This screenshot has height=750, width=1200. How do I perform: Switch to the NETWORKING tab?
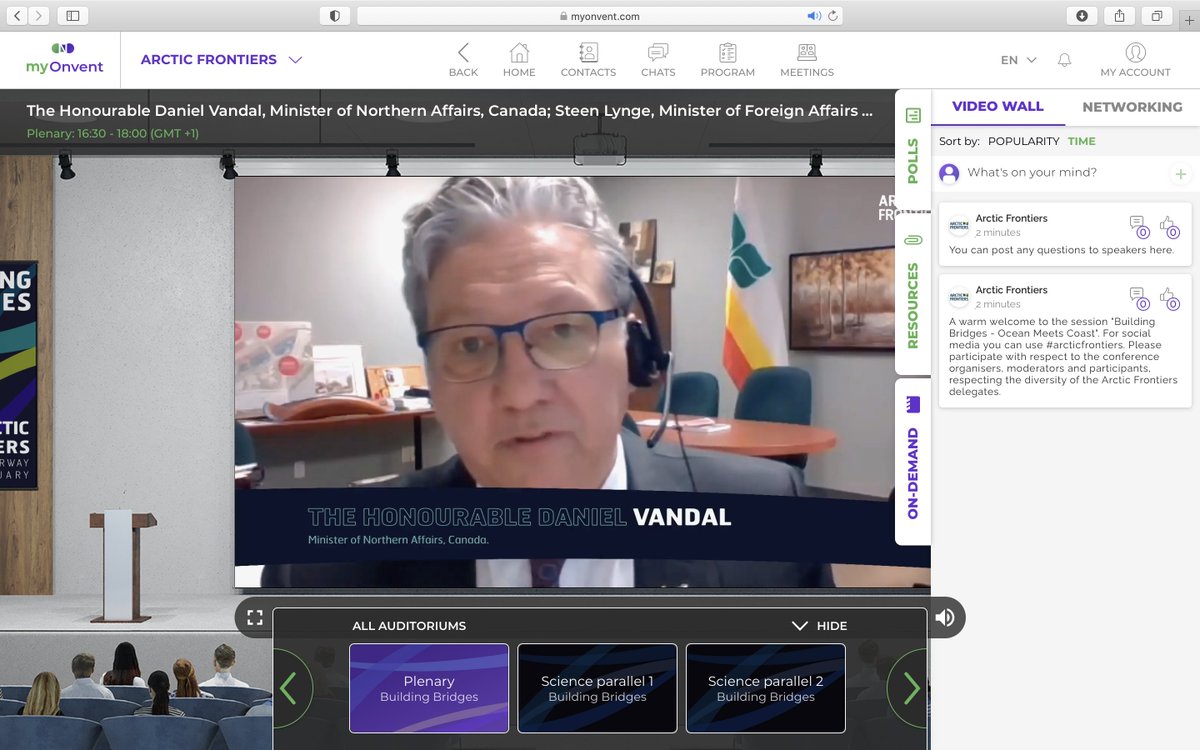coord(1132,107)
